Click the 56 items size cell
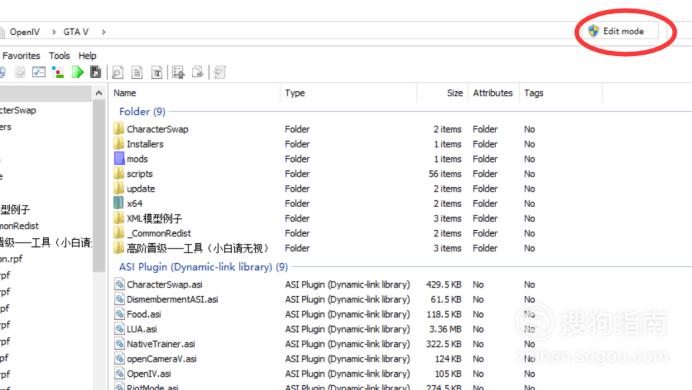 (x=445, y=174)
